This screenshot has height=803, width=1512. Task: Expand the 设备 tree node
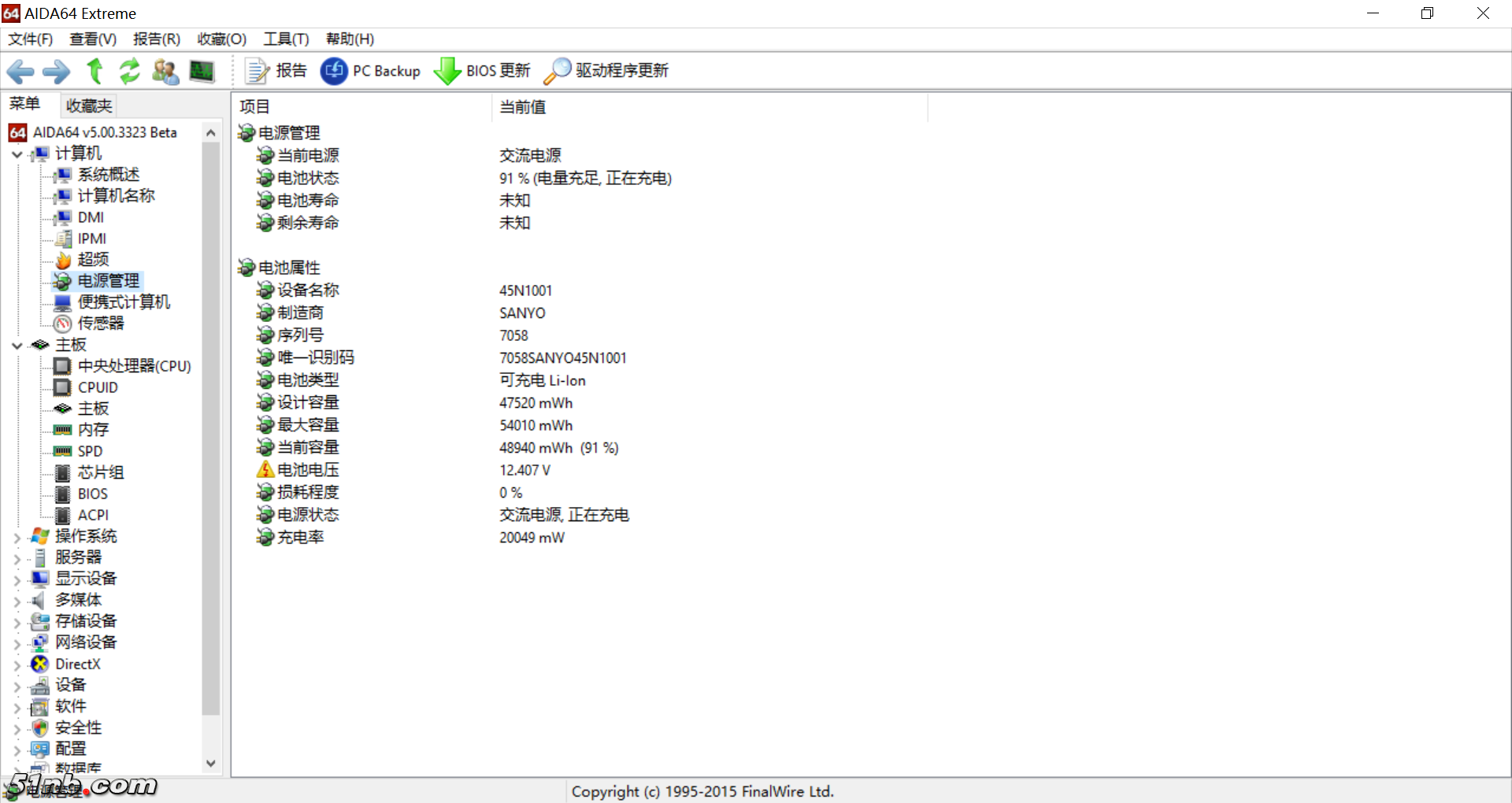coord(17,686)
